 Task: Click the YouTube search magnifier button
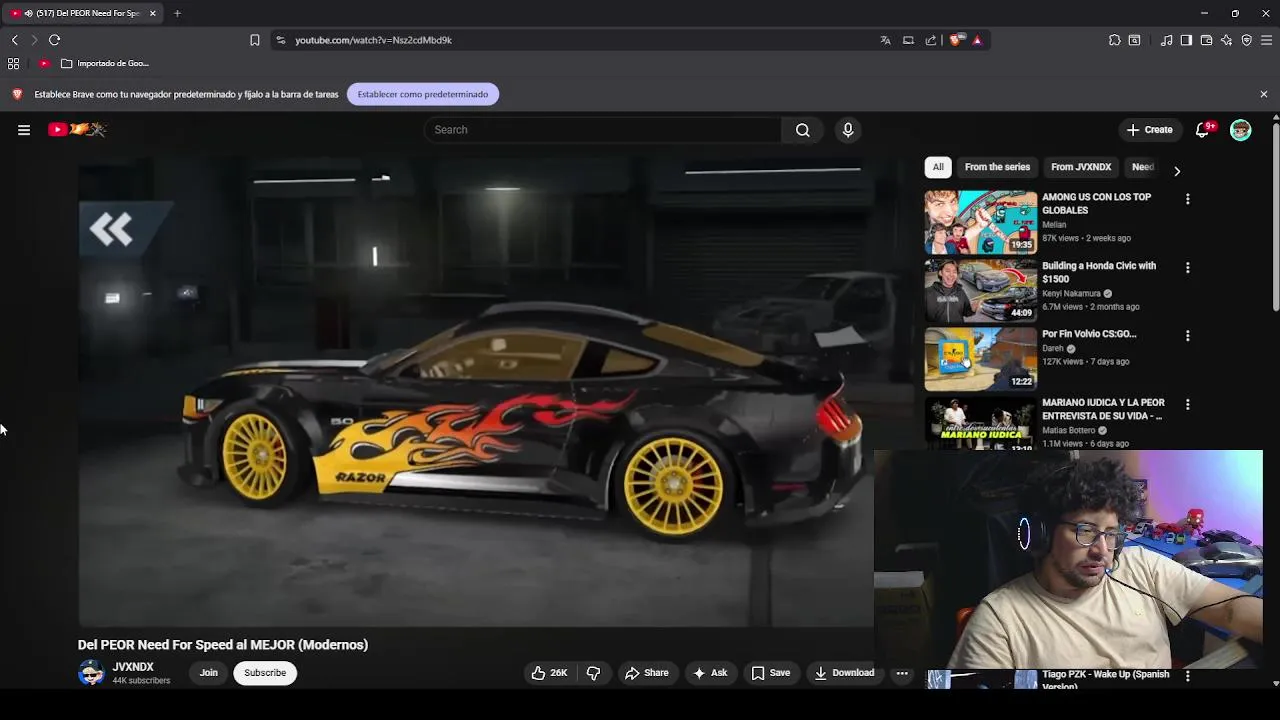pos(802,130)
